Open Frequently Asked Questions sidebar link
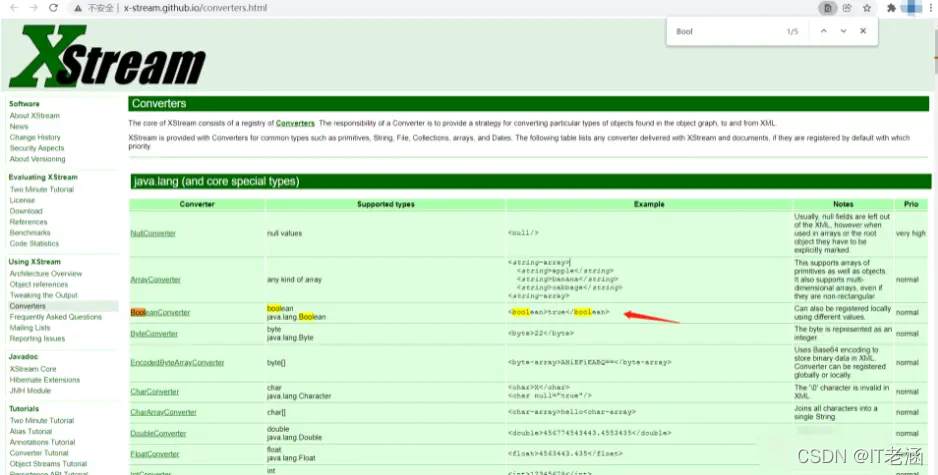 56,316
